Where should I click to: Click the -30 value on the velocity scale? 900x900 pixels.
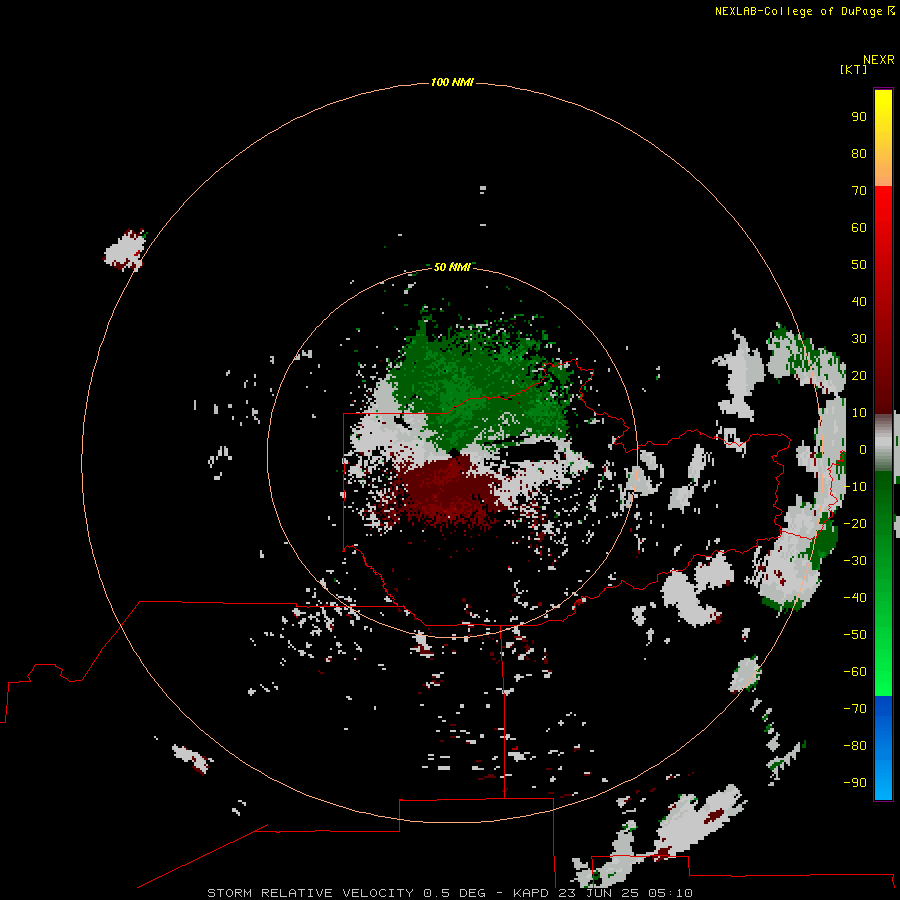[855, 561]
